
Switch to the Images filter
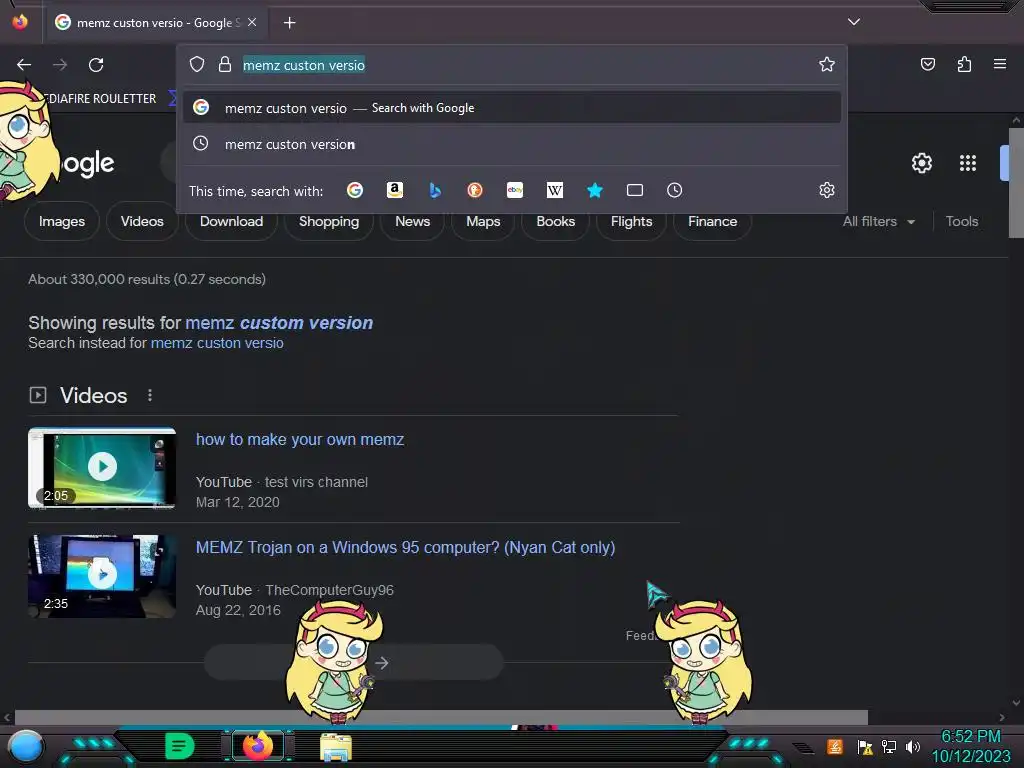pos(62,221)
